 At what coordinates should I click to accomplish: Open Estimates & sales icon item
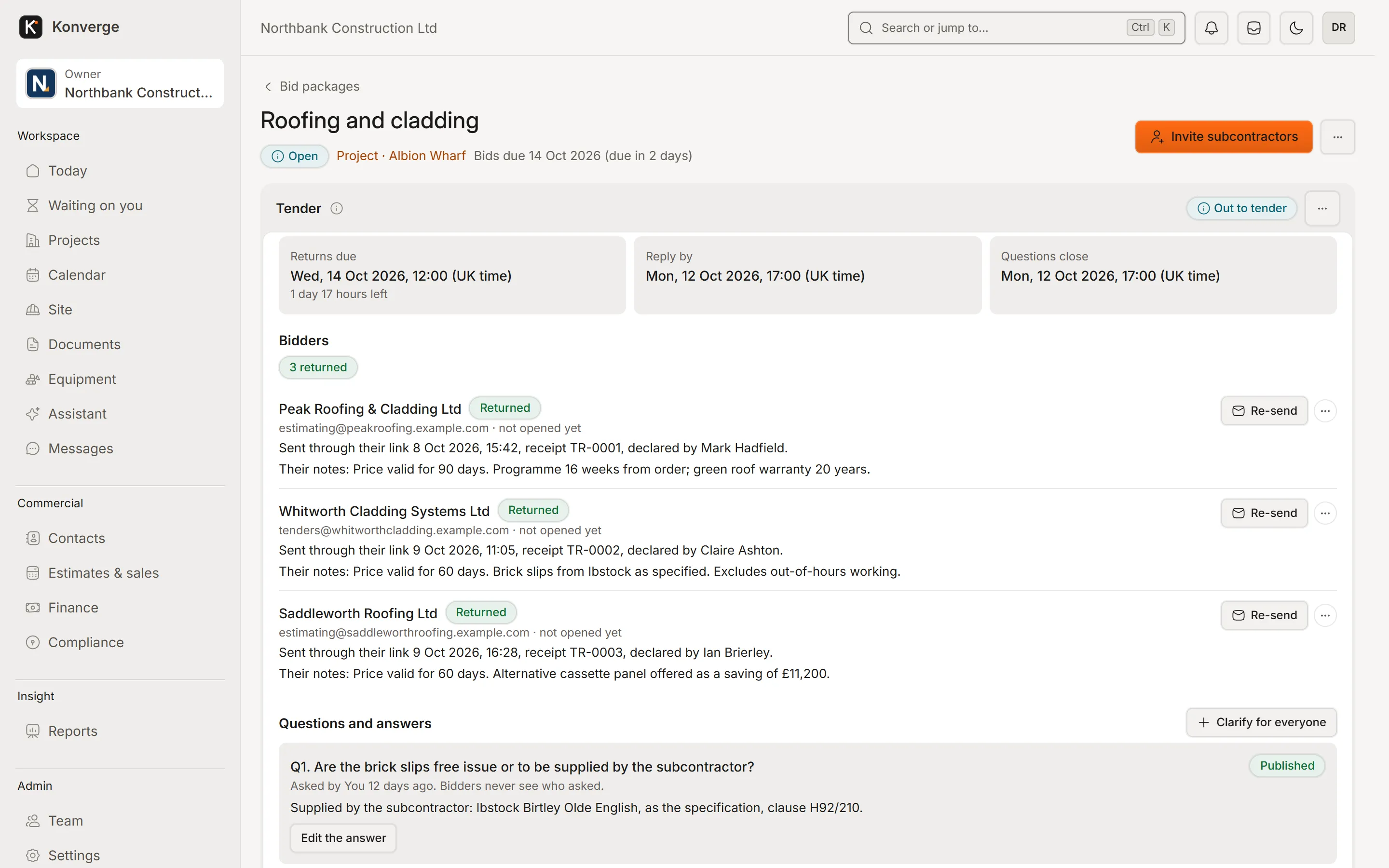click(120, 573)
